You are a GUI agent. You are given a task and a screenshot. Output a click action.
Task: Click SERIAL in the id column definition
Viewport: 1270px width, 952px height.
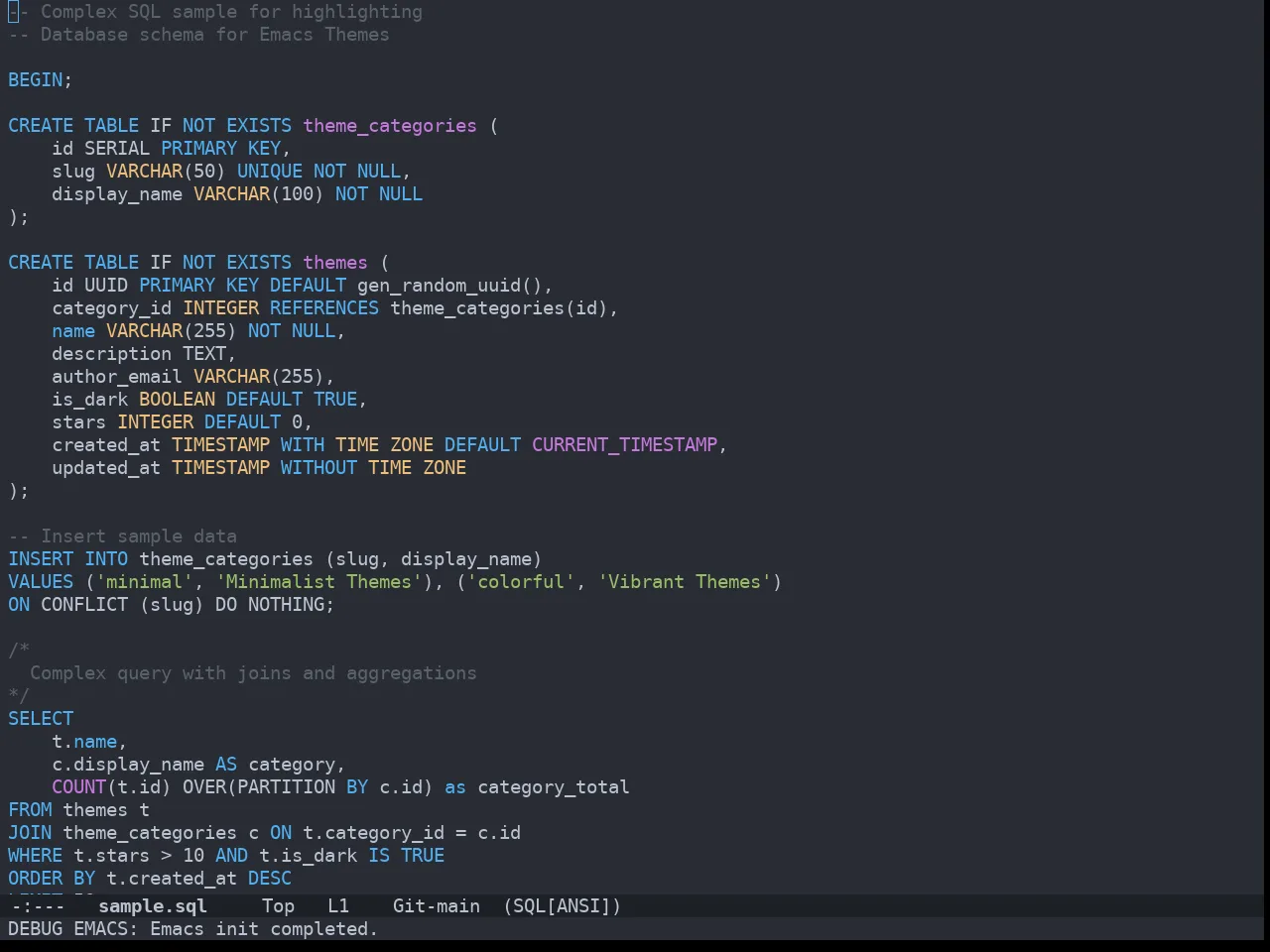point(117,149)
